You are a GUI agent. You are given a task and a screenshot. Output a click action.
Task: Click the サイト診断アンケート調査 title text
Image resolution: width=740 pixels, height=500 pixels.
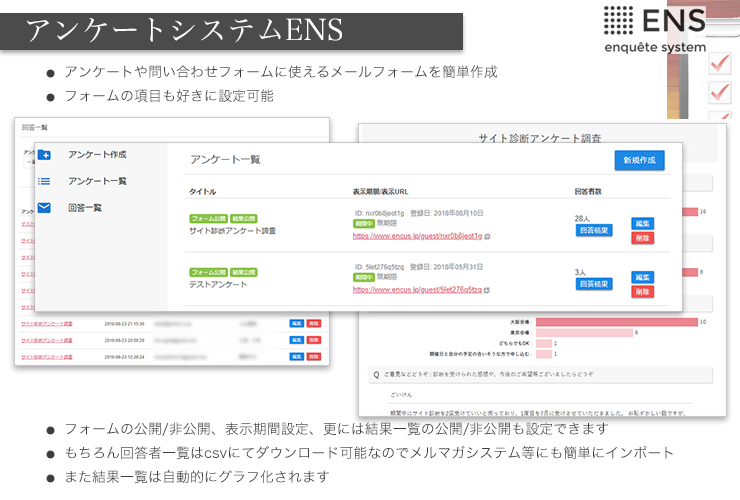point(232,231)
